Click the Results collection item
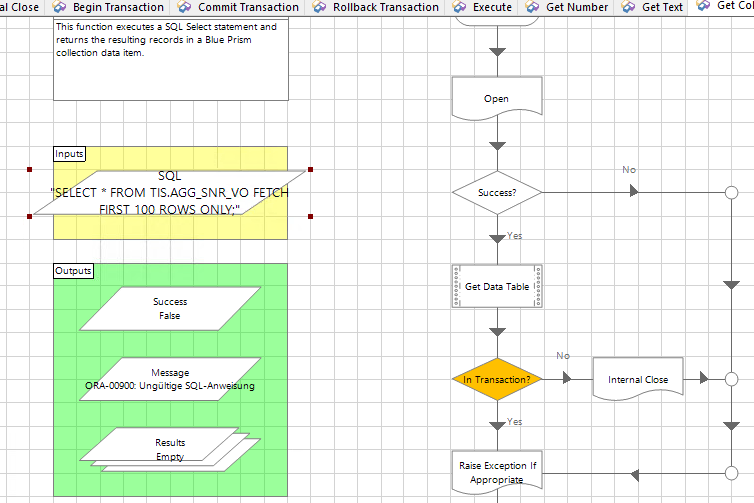 pos(170,448)
